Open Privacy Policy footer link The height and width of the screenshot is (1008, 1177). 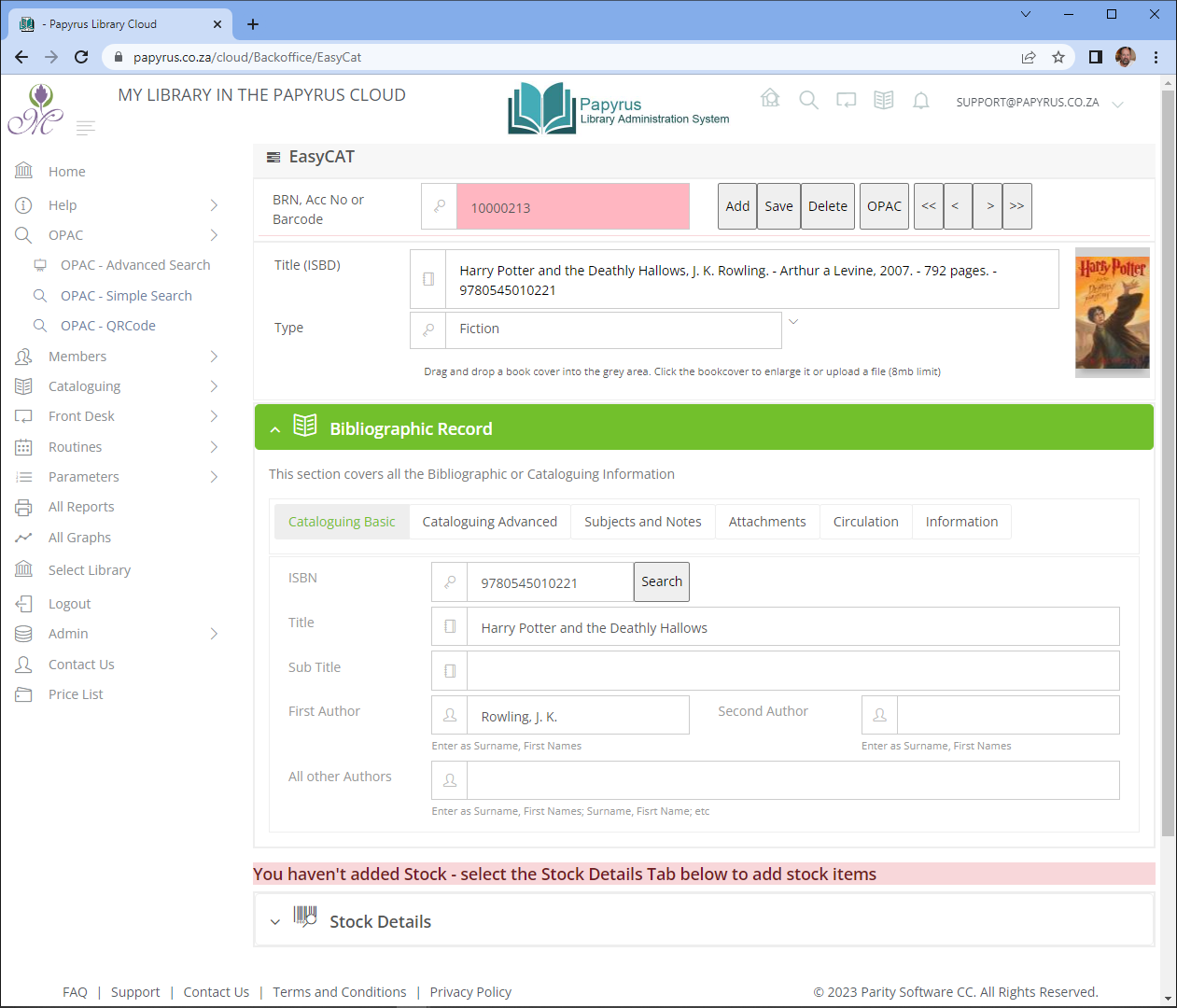click(x=470, y=992)
